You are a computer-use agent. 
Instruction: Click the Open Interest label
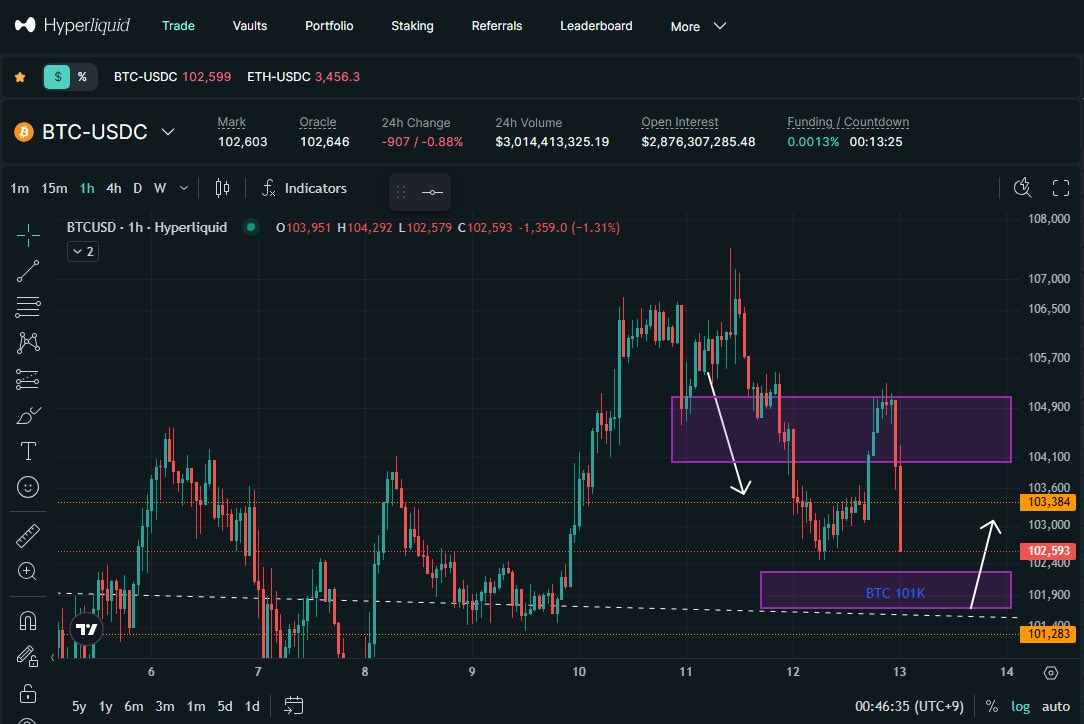(680, 122)
